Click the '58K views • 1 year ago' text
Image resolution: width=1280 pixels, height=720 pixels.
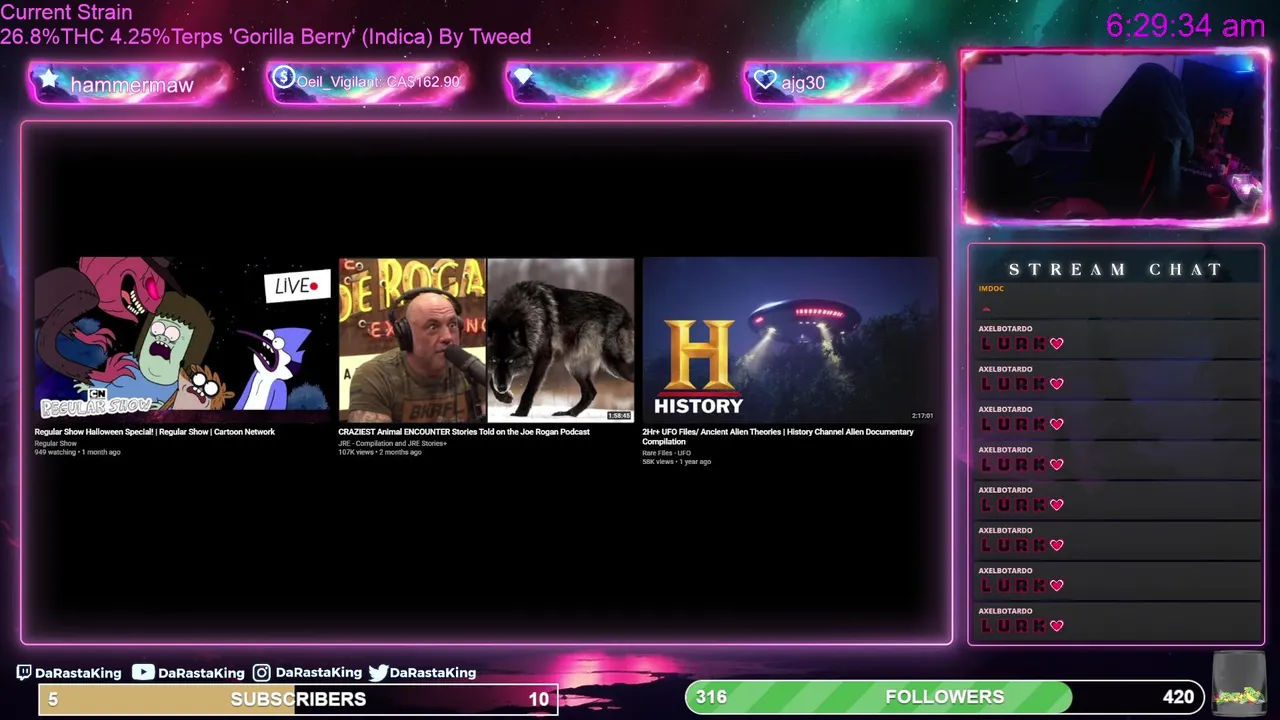[677, 462]
